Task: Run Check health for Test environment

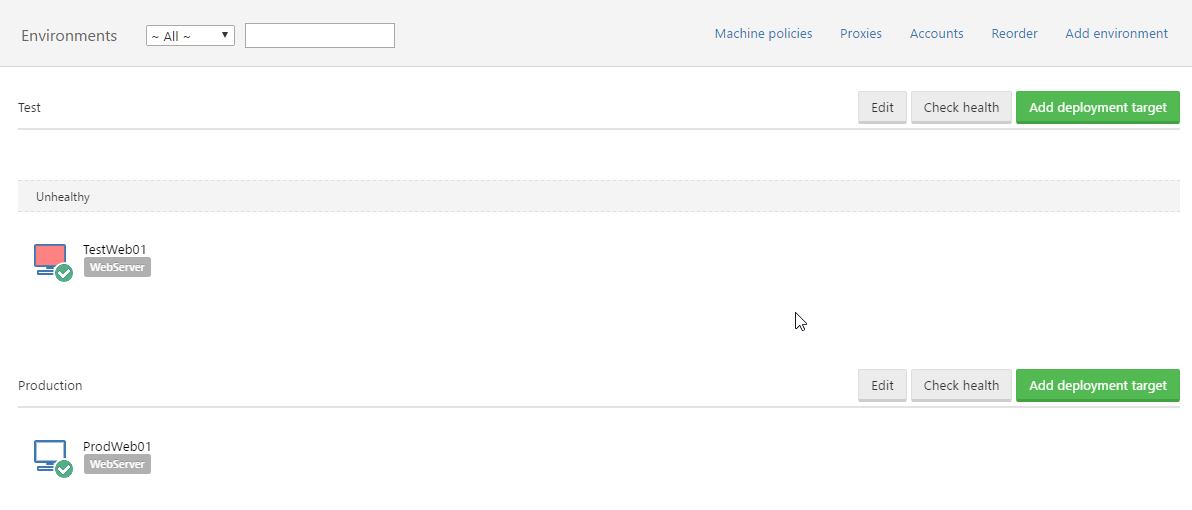Action: pos(961,107)
